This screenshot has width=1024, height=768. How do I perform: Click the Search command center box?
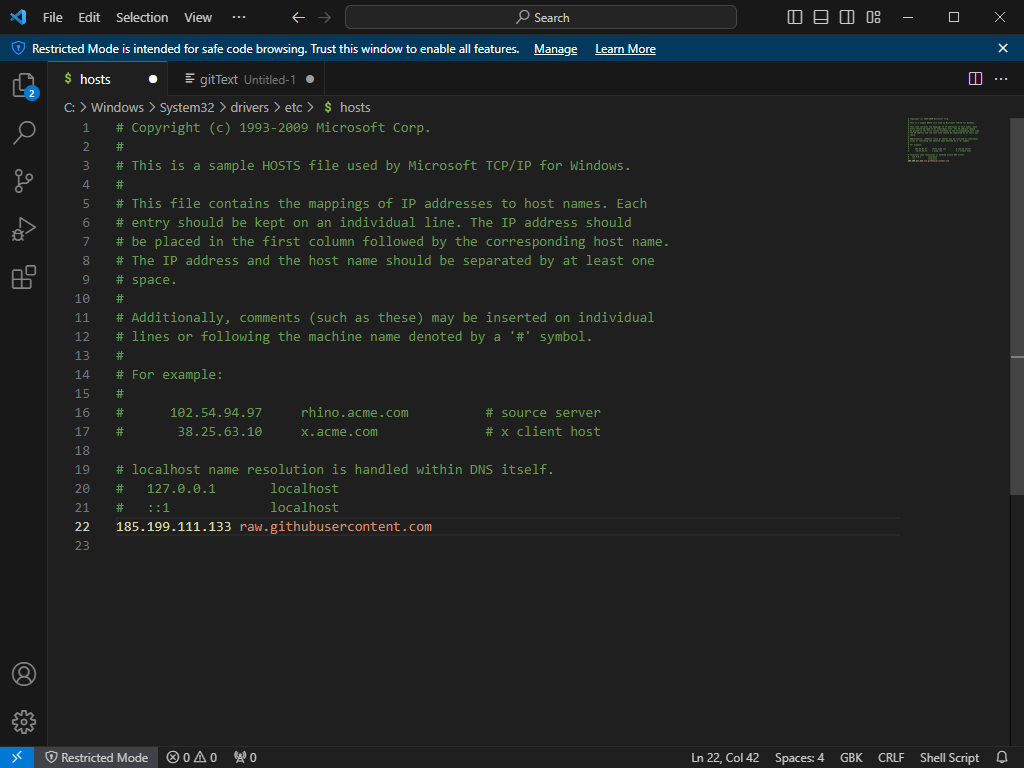[541, 18]
